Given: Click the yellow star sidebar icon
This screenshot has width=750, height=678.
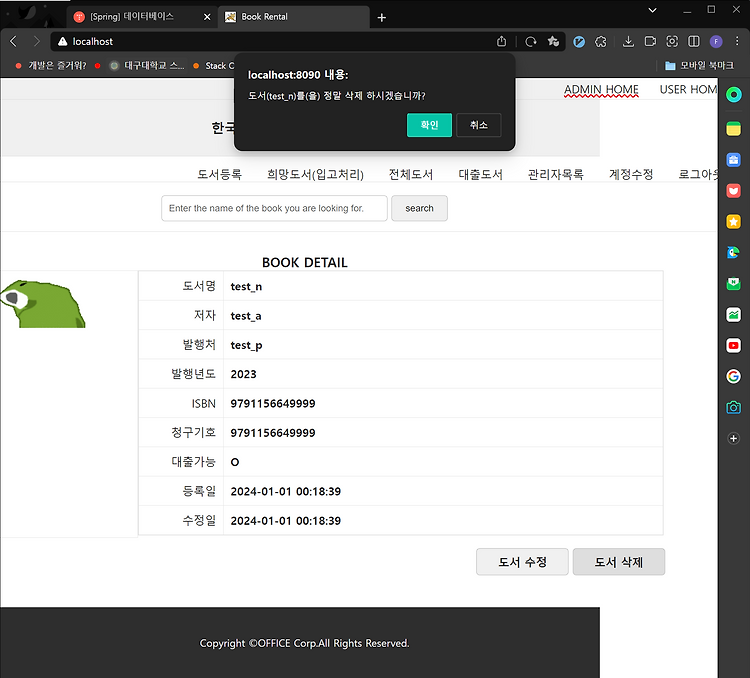Looking at the screenshot, I should coord(733,222).
